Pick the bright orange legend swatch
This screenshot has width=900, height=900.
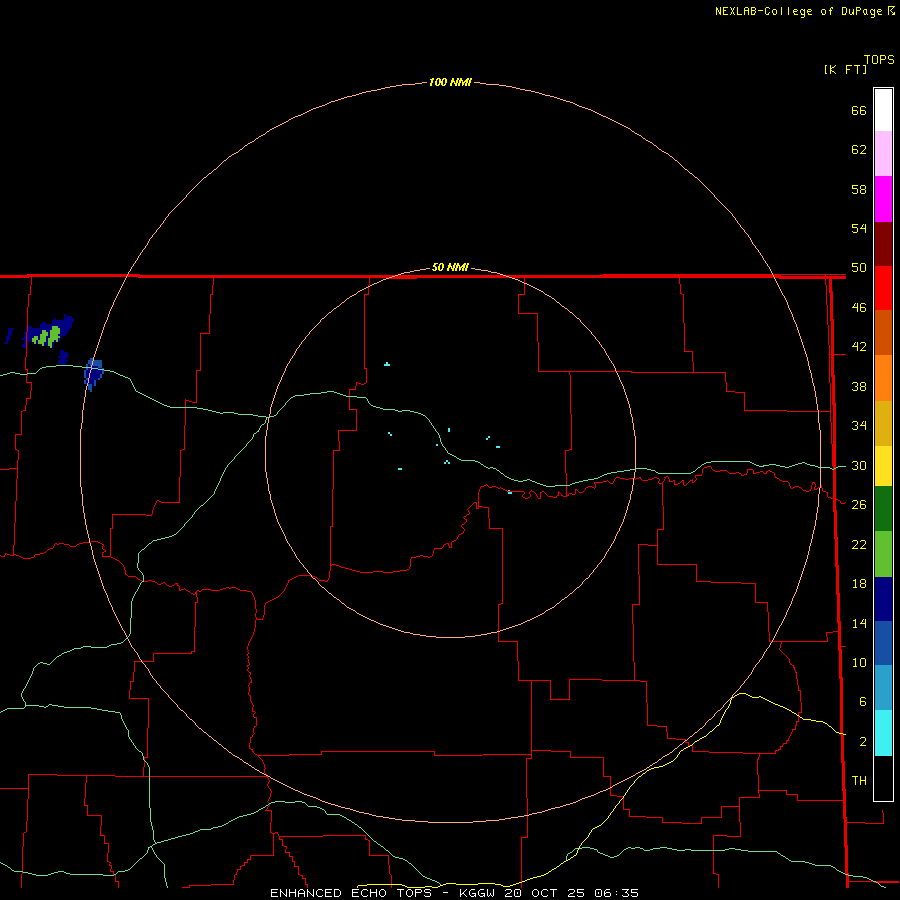(883, 378)
